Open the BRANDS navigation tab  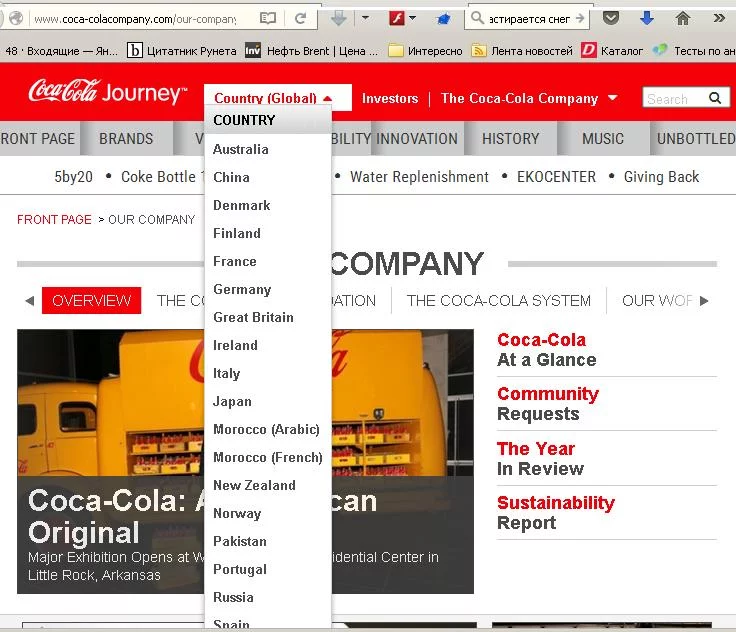point(126,139)
